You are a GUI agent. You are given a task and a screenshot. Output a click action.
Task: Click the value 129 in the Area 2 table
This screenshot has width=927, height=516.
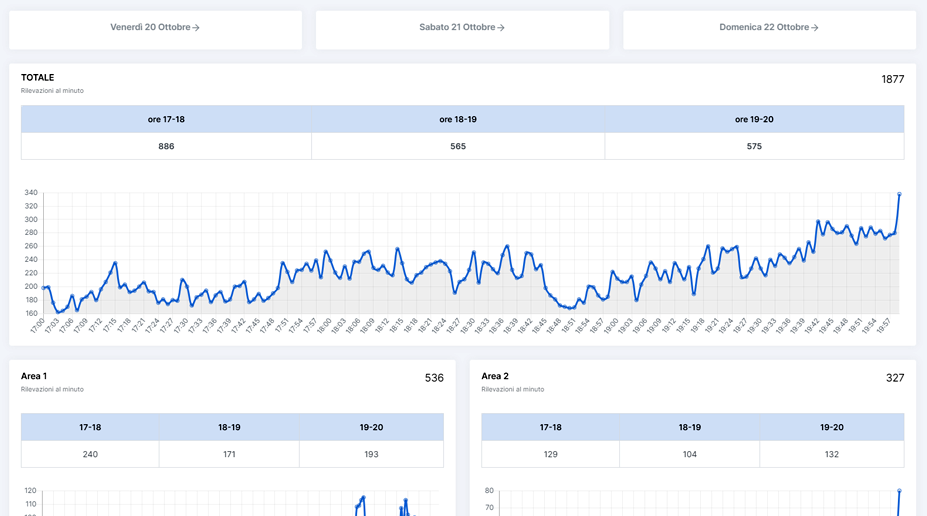[x=550, y=455]
